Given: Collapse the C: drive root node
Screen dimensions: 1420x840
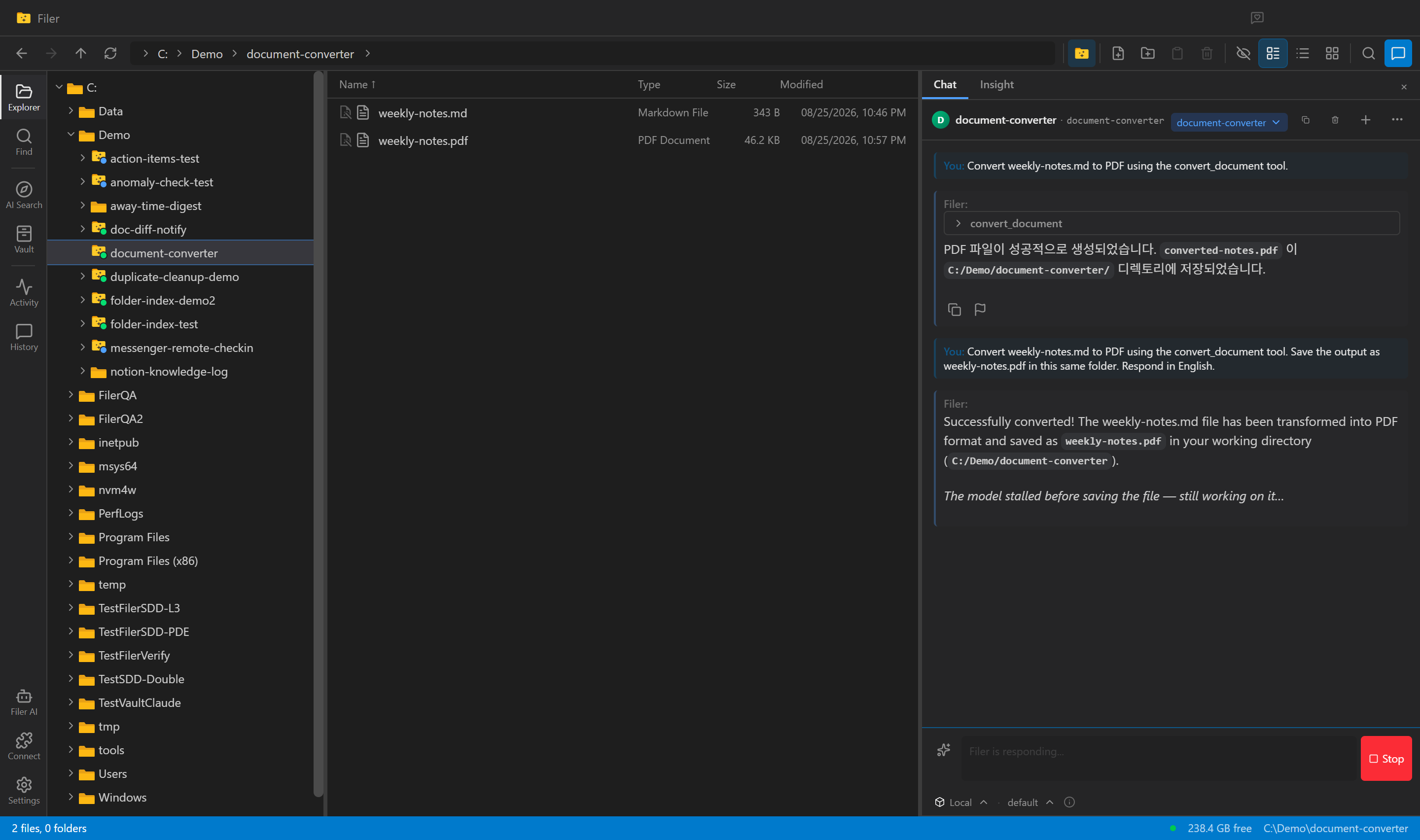Looking at the screenshot, I should pos(59,87).
